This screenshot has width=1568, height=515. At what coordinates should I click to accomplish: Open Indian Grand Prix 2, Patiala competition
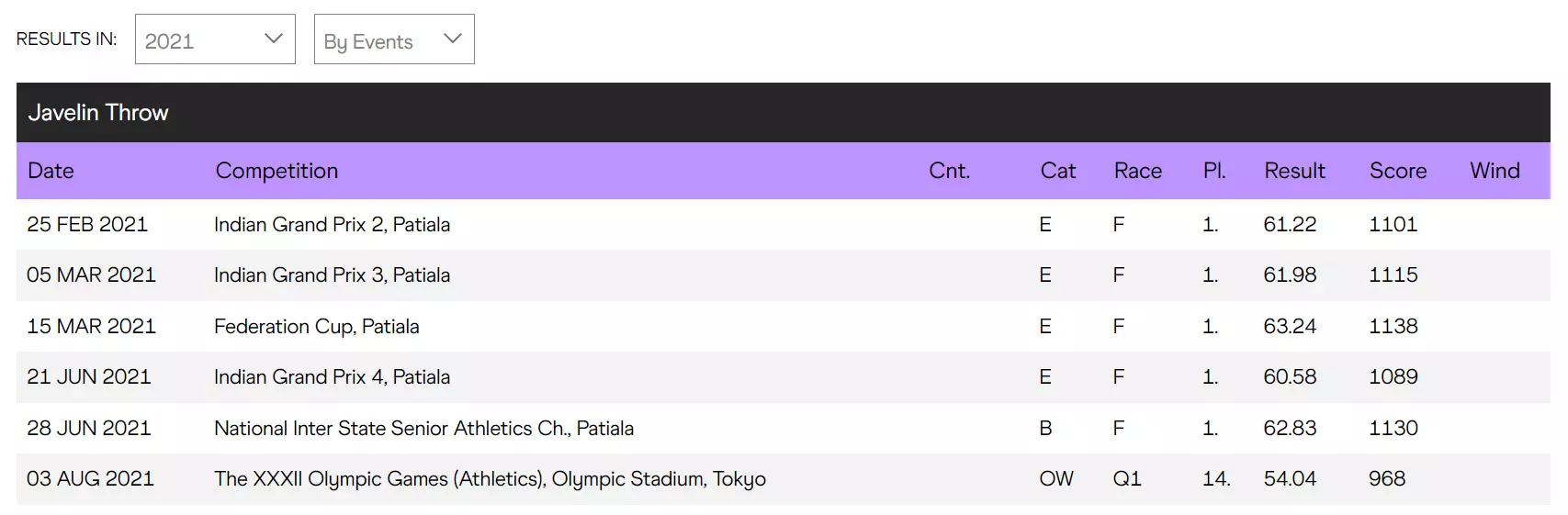332,225
